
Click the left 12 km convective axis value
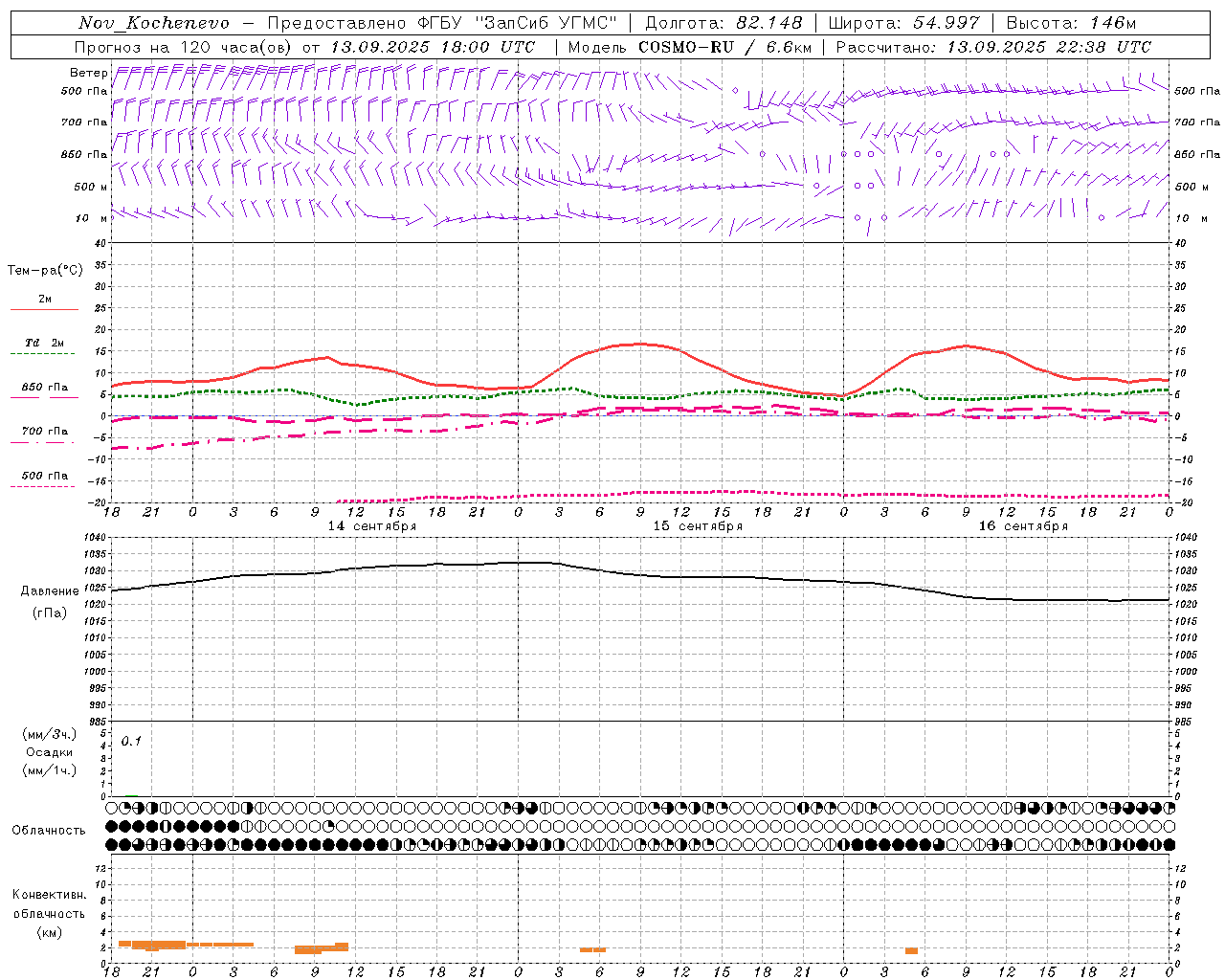(x=100, y=868)
